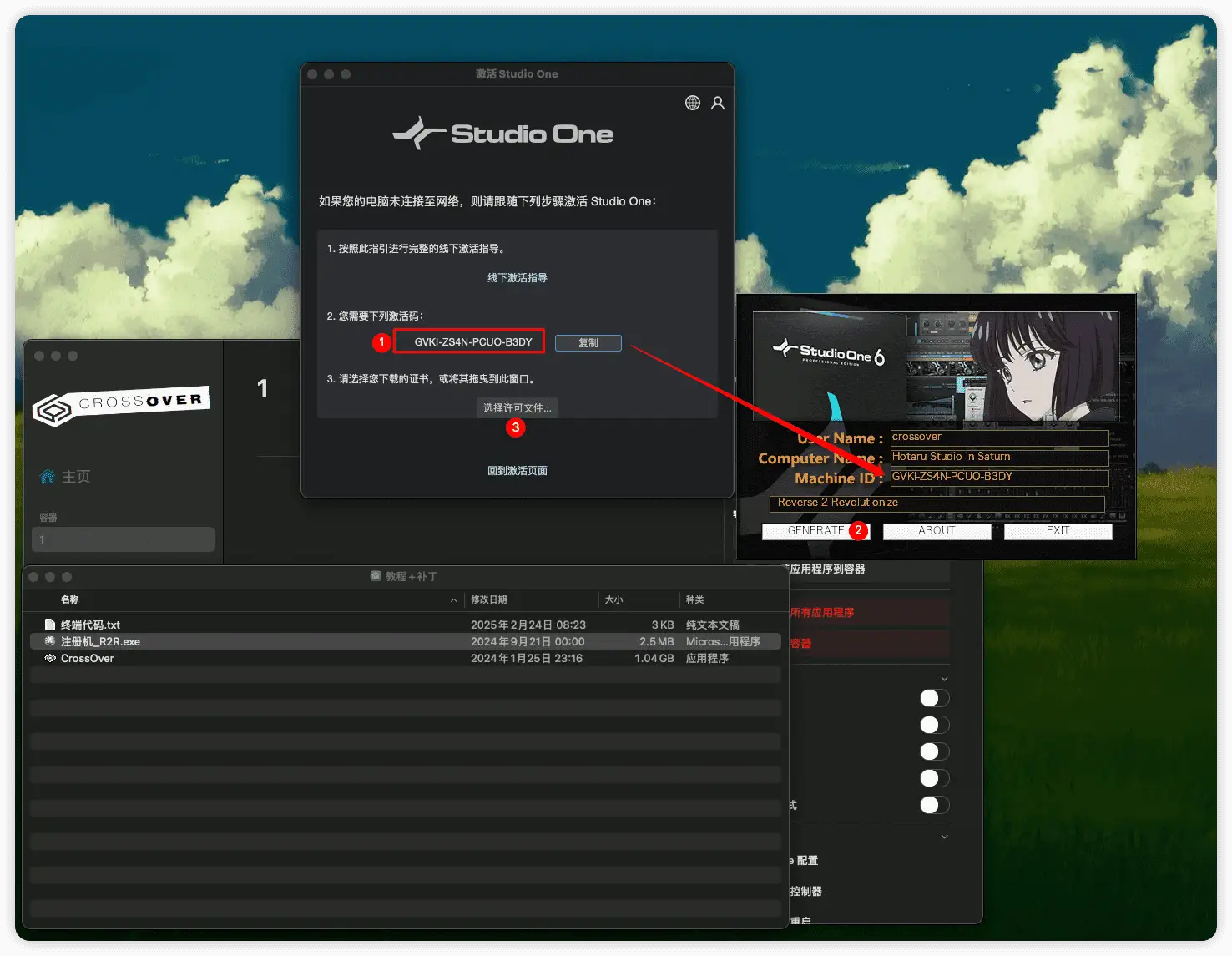The image size is (1232, 956).
Task: Click the globe icon in the Studio One activation window
Action: [692, 103]
